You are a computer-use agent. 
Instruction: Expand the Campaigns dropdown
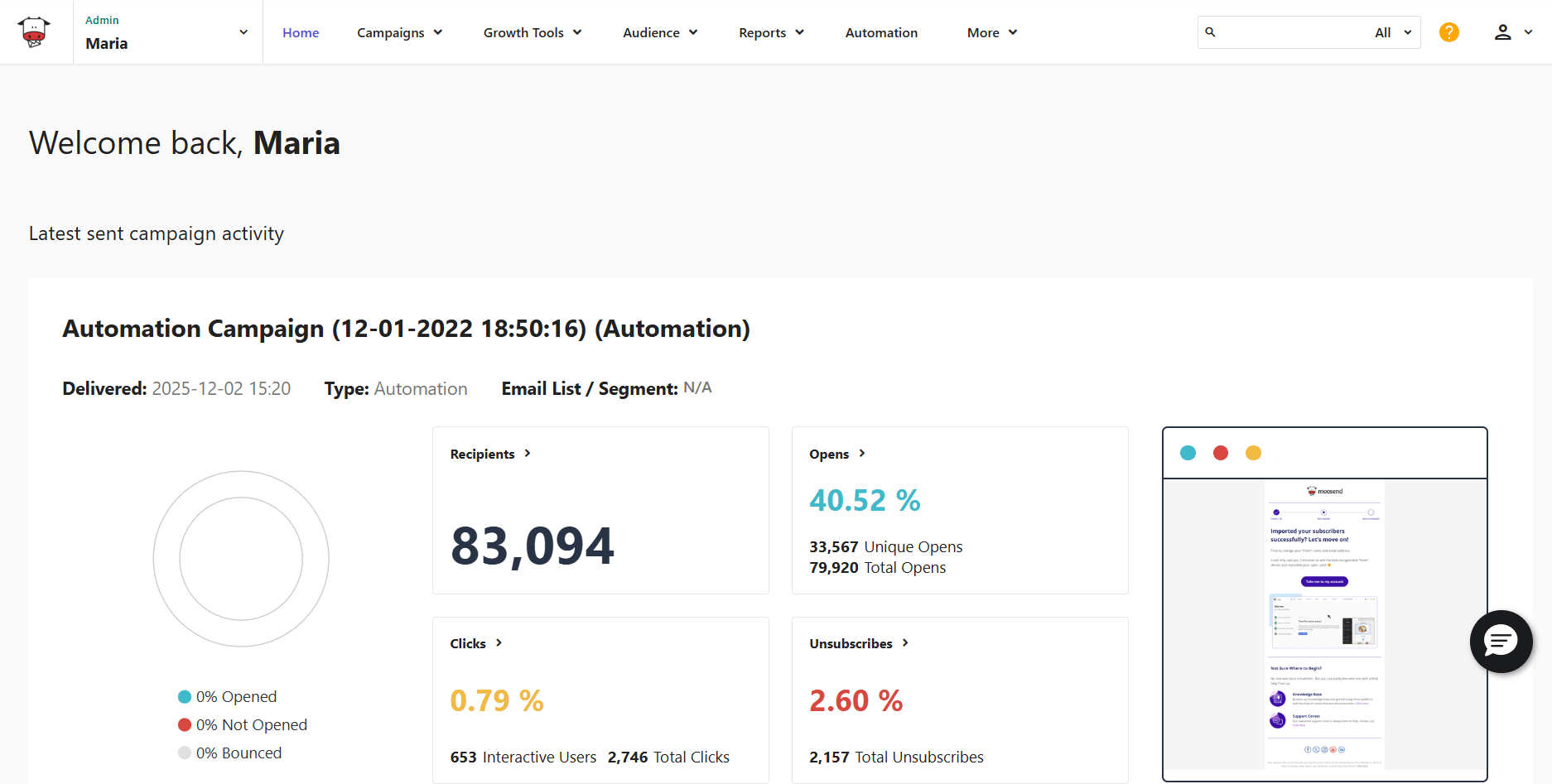pyautogui.click(x=400, y=32)
